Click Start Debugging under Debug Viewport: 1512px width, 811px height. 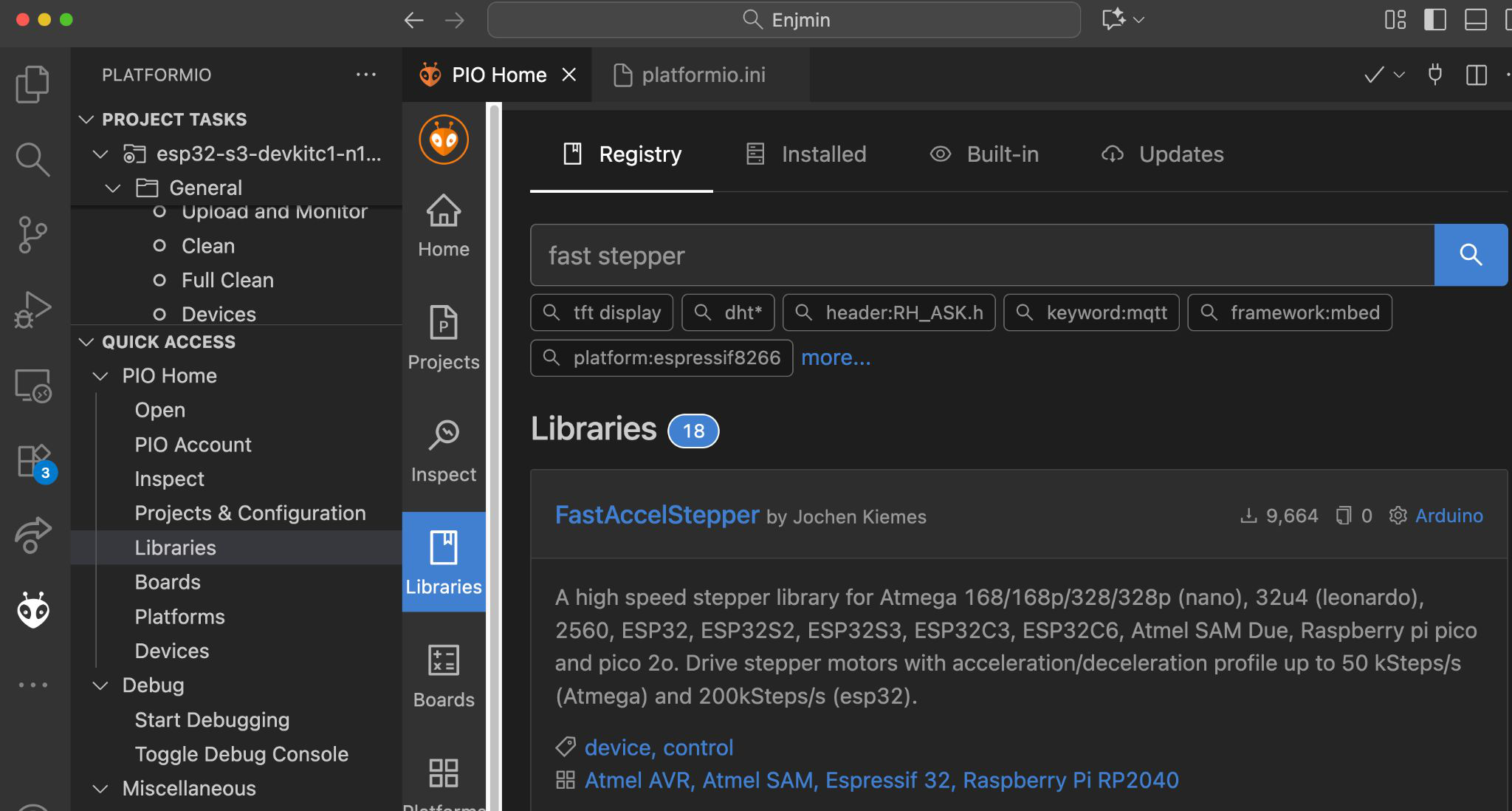click(212, 720)
